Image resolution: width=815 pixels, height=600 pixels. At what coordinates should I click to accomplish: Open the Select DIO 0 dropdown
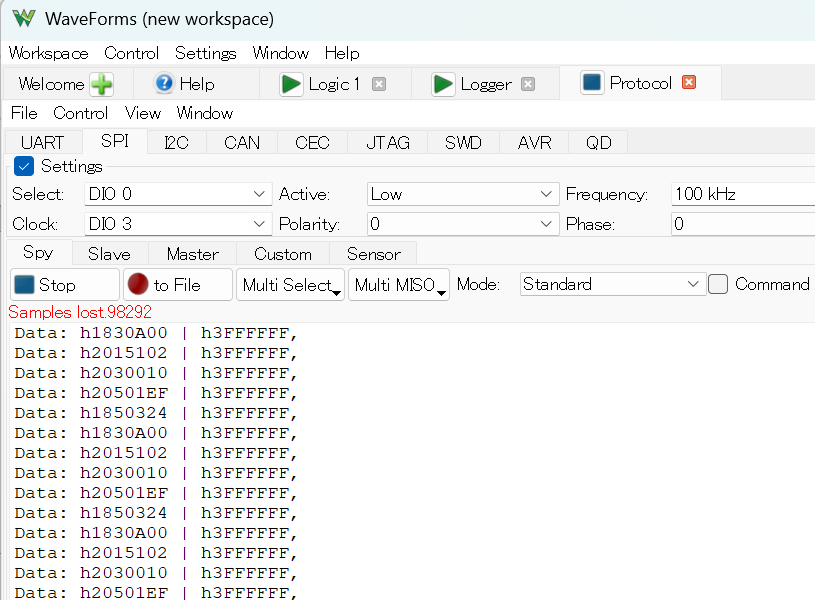pos(178,194)
